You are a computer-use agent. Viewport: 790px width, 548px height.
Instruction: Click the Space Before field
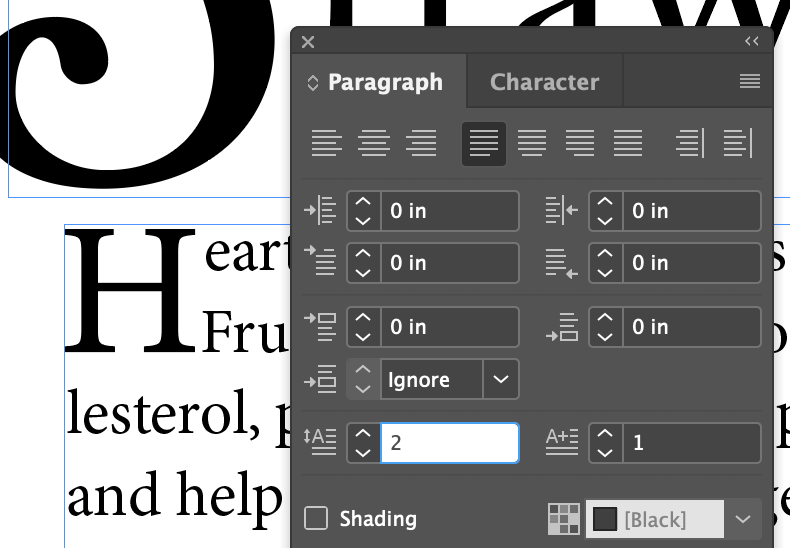(x=449, y=327)
